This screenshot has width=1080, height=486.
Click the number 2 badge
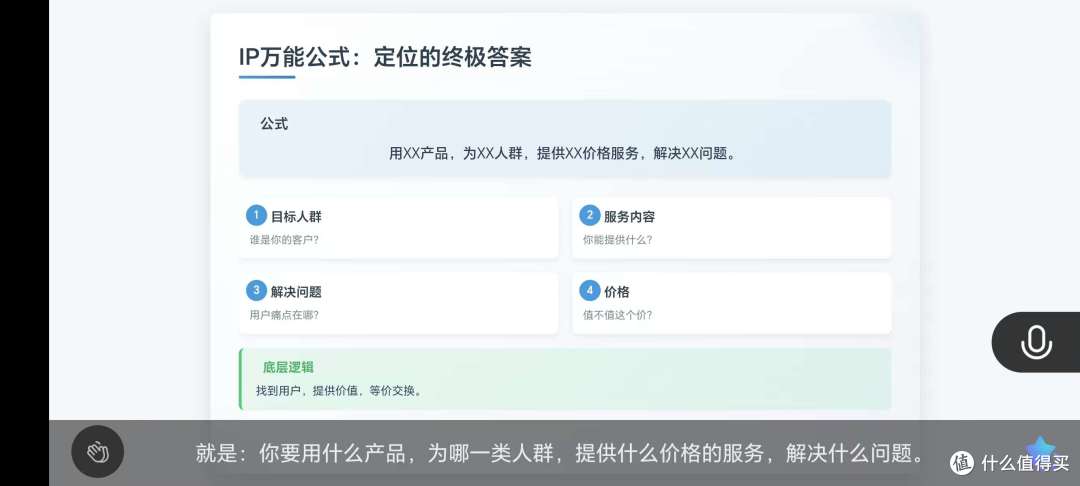[x=589, y=215]
